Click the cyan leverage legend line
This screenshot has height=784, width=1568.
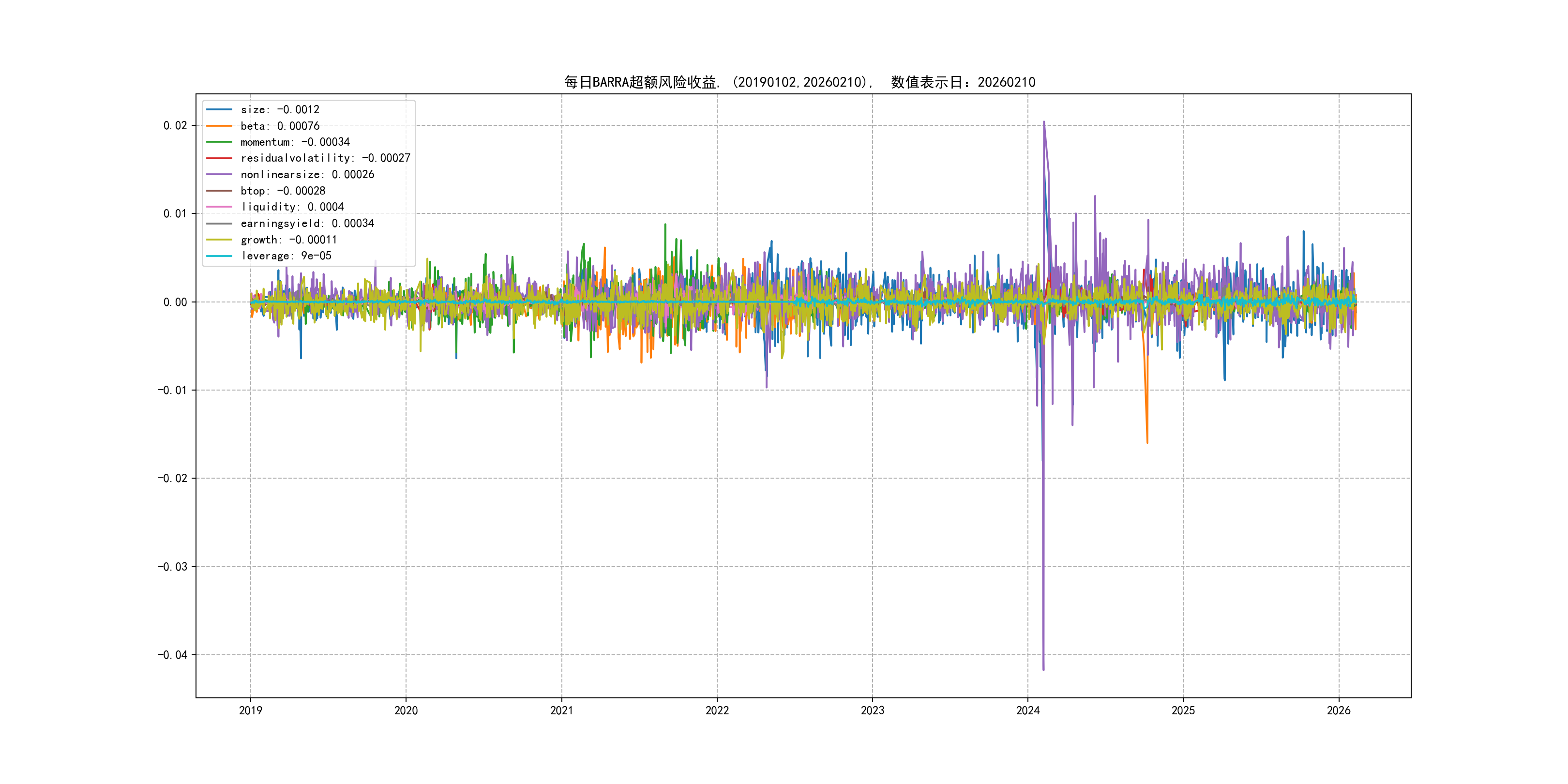point(219,256)
